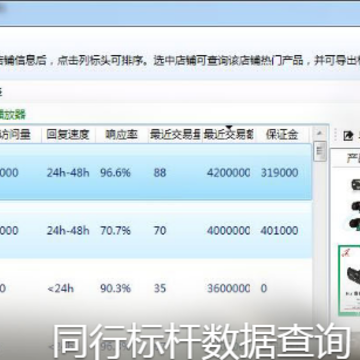
Task: Click the 319000 deposit cell
Action: coord(279,173)
